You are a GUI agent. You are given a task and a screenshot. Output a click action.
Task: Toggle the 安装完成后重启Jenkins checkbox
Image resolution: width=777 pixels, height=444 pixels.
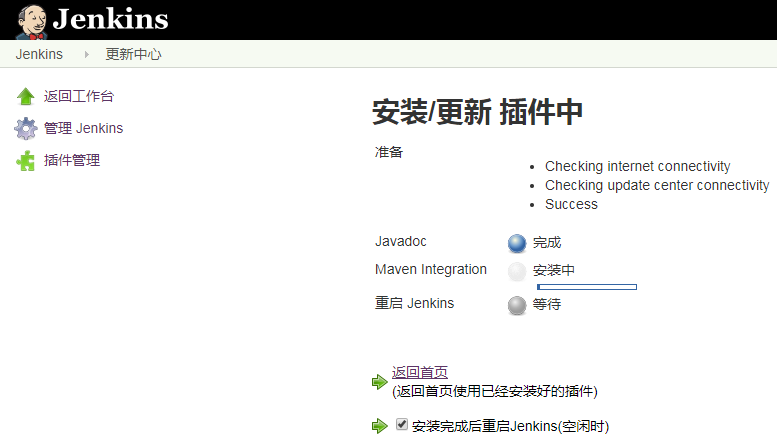coord(401,424)
